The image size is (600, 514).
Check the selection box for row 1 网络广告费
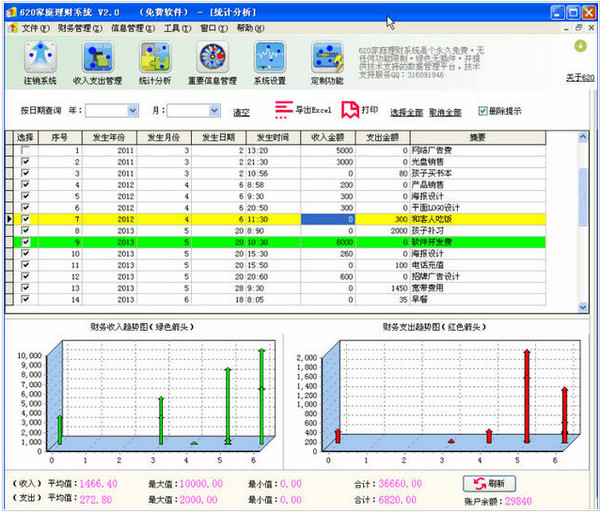click(25, 150)
